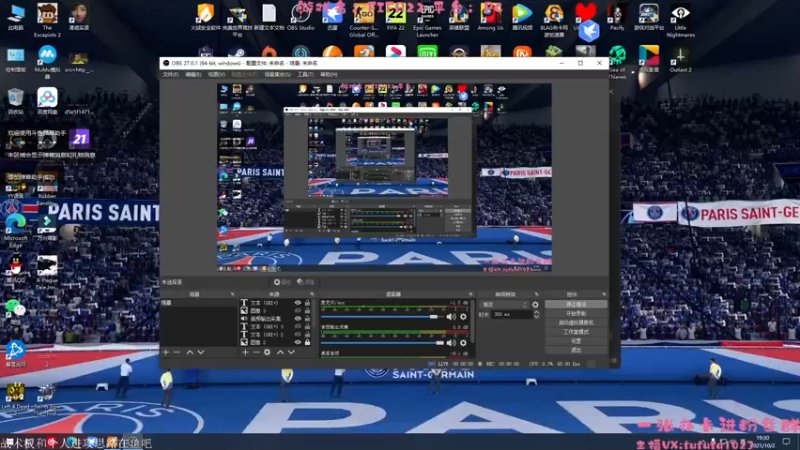Increase transition duration with the up stepper
800x450 pixels.
536,312
